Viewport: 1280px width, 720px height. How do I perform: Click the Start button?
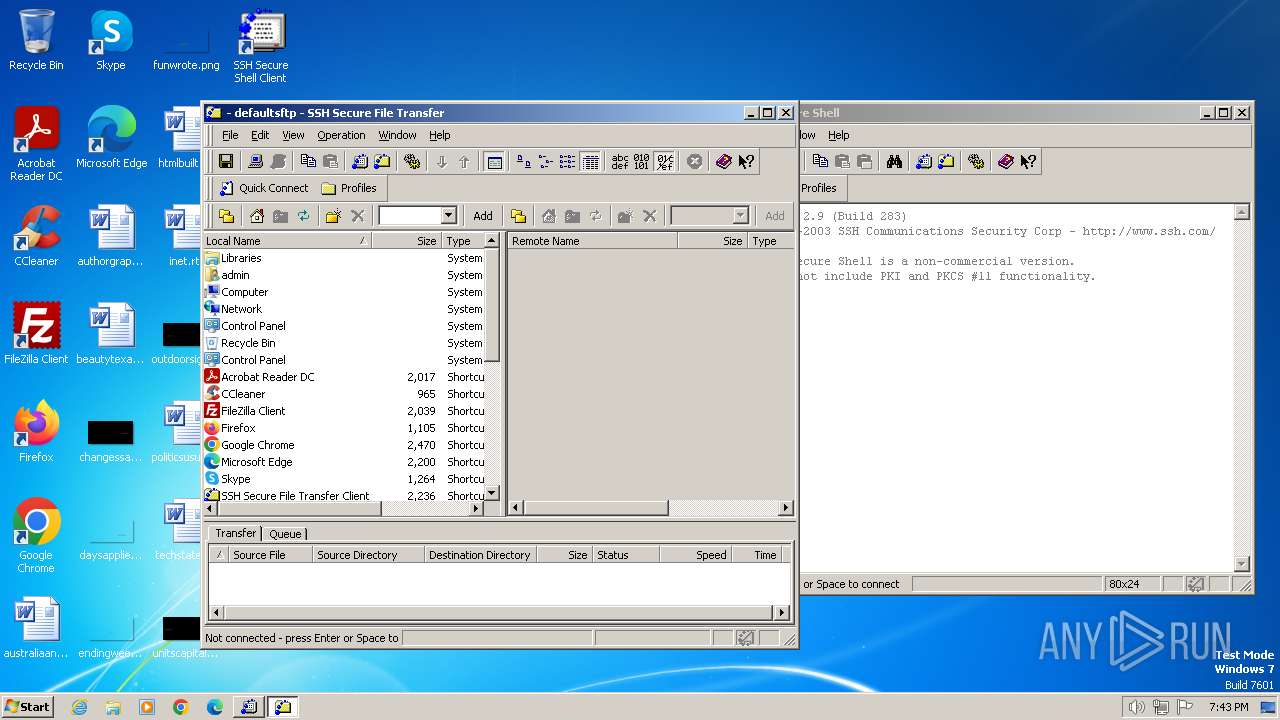[28, 706]
